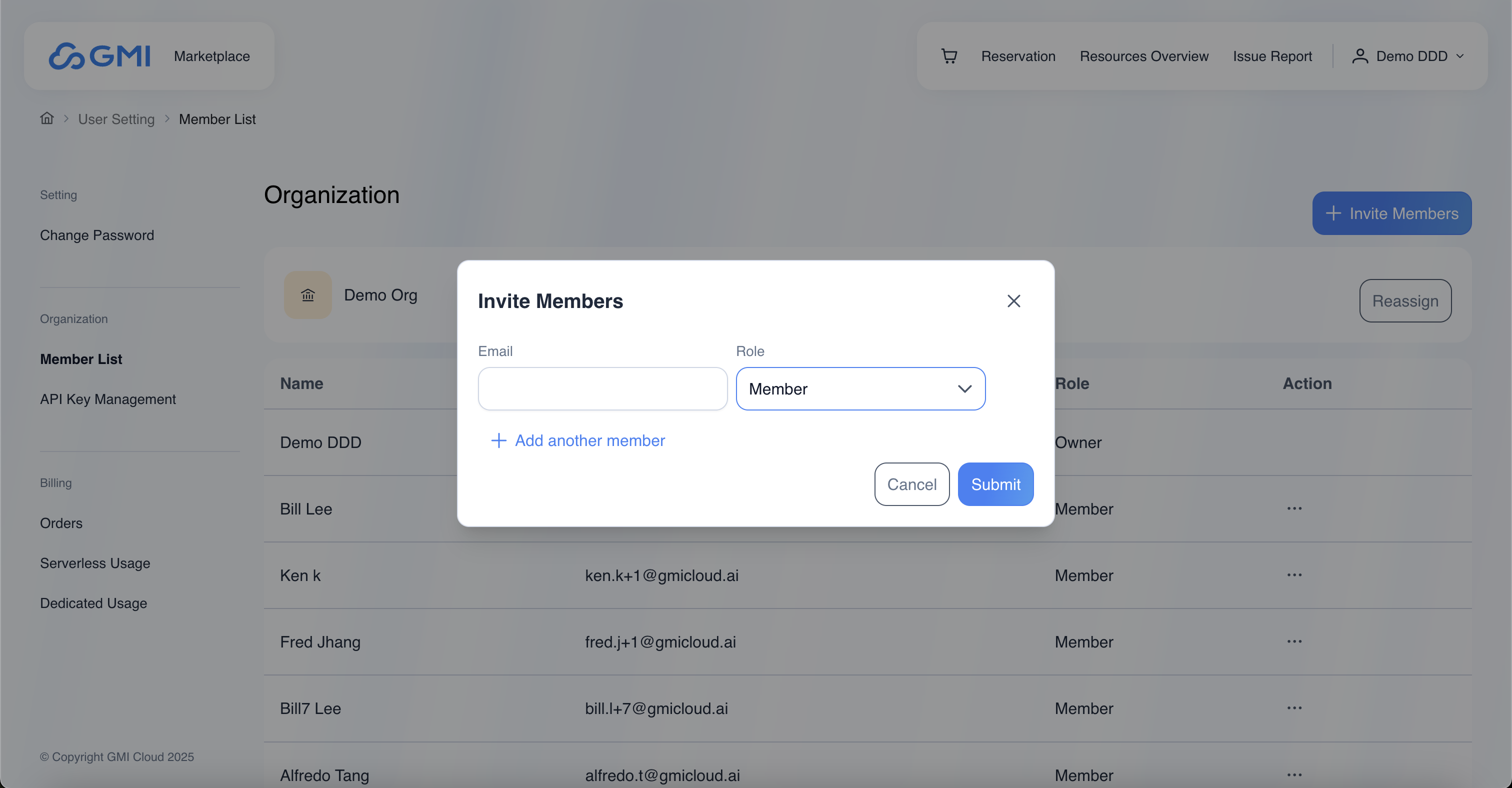This screenshot has width=1512, height=788.
Task: Open Resources Overview
Action: click(x=1144, y=56)
